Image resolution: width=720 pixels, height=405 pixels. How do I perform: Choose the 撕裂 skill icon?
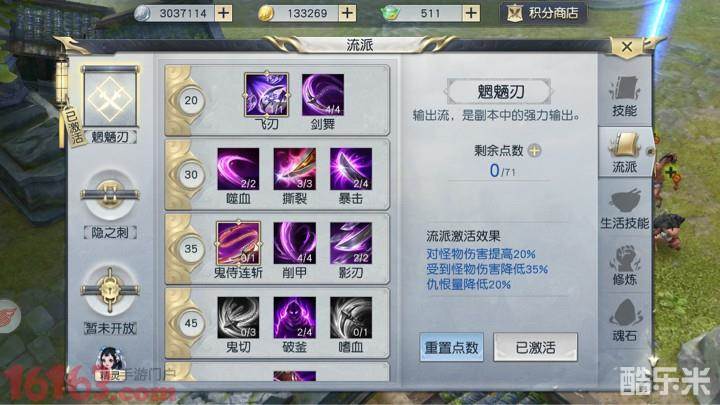294,169
